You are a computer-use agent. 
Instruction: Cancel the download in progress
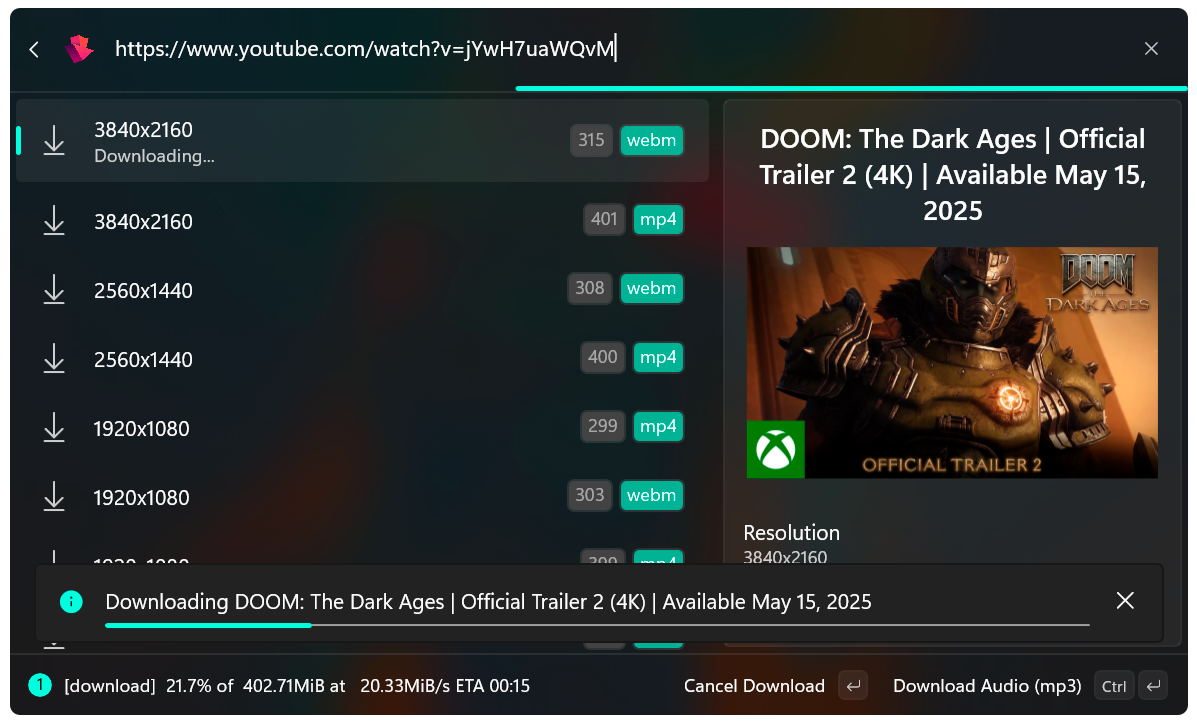[x=754, y=686]
